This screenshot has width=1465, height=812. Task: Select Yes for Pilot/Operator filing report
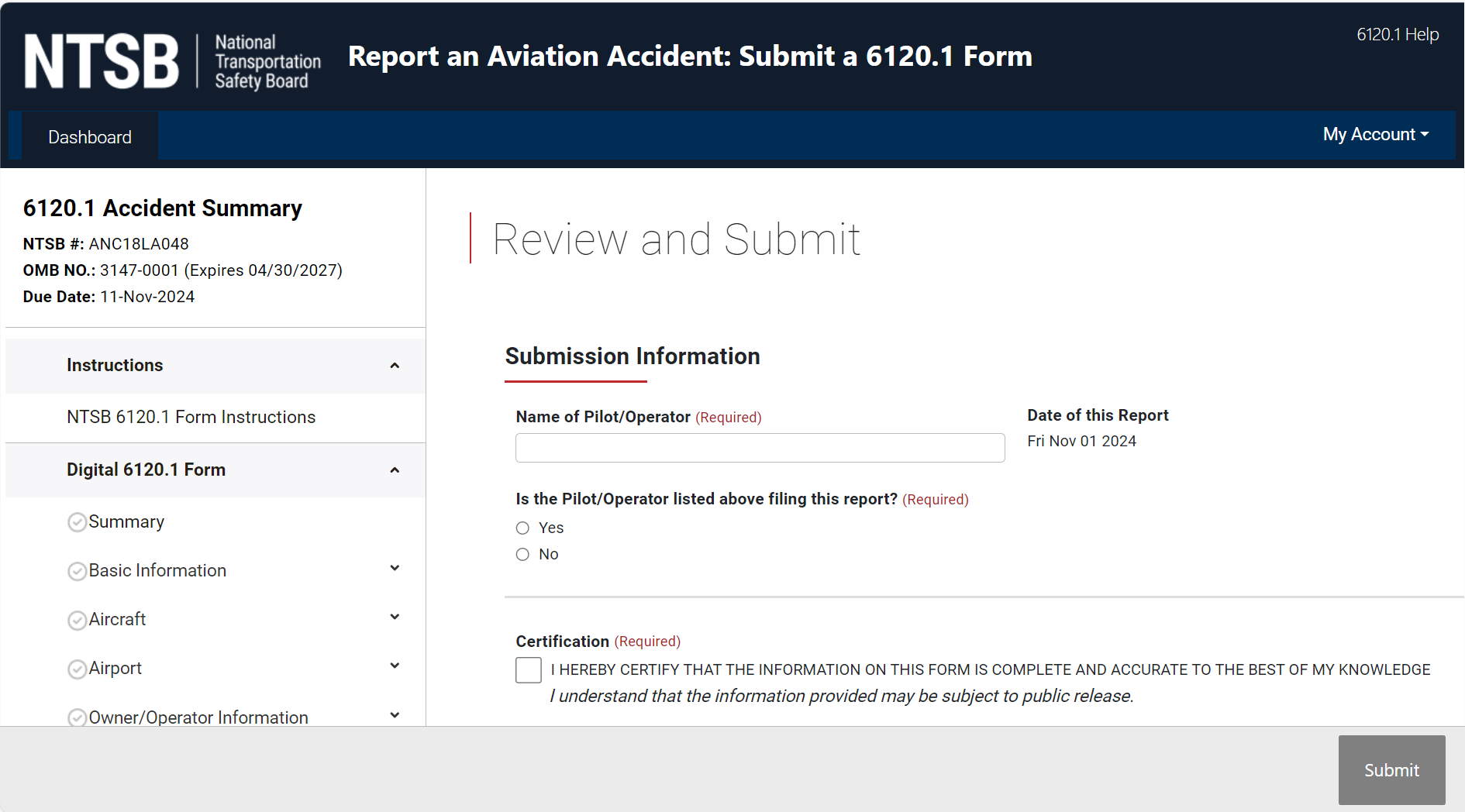(522, 528)
